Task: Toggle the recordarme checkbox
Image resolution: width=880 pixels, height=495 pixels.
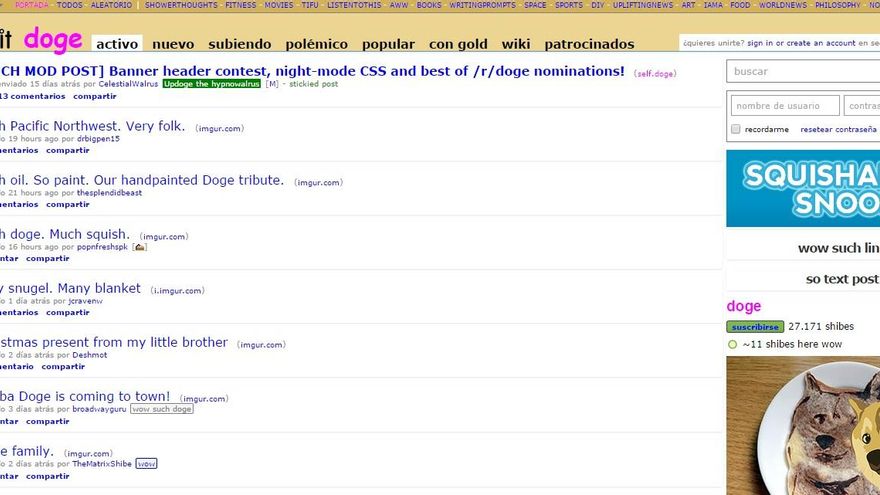Action: coord(736,130)
